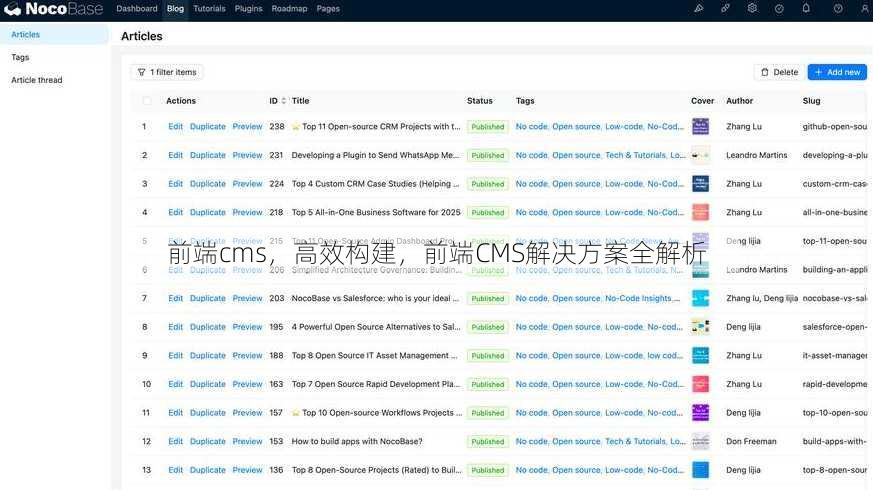
Task: Click the 'Tech & Tutorials' tag in article 231
Action: click(x=635, y=155)
